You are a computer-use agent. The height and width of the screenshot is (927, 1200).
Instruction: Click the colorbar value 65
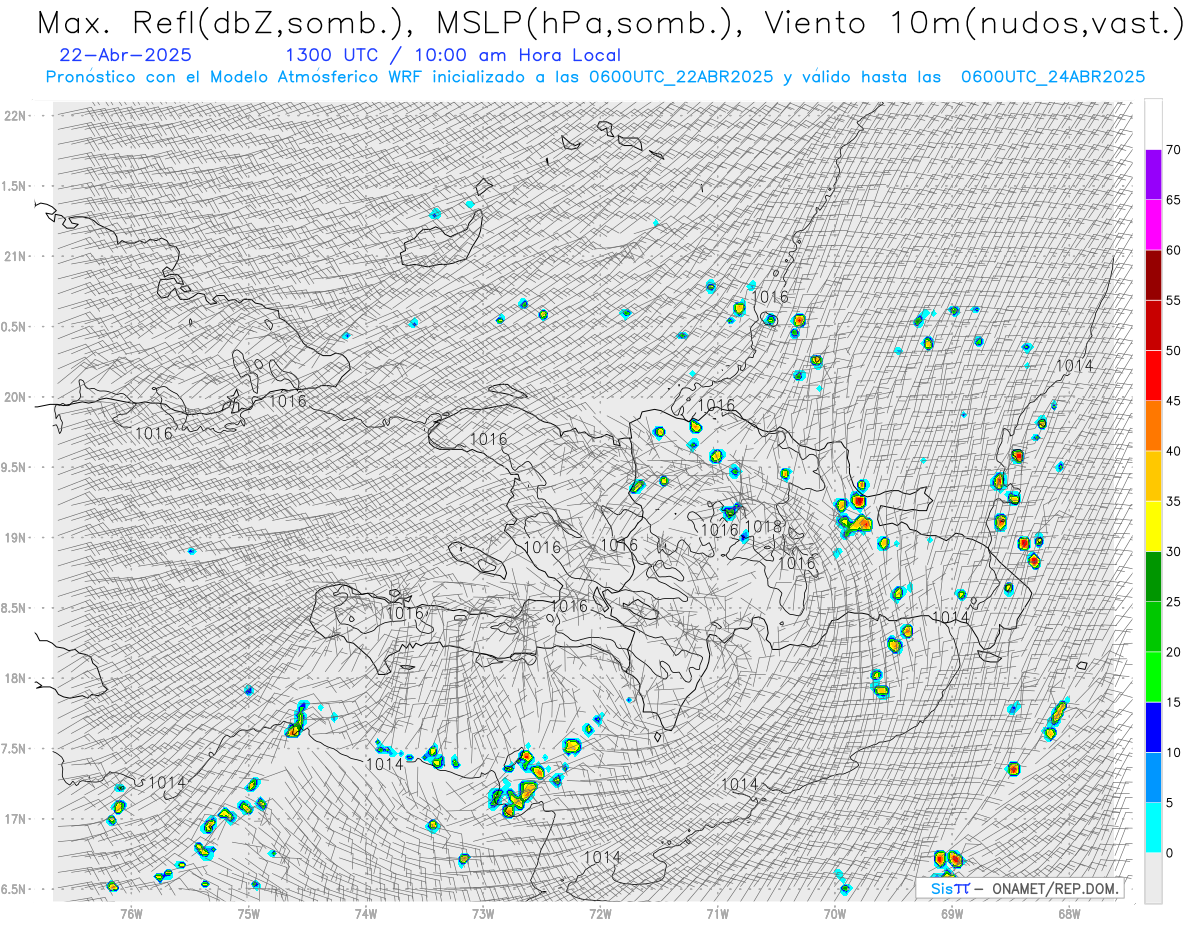[1174, 200]
